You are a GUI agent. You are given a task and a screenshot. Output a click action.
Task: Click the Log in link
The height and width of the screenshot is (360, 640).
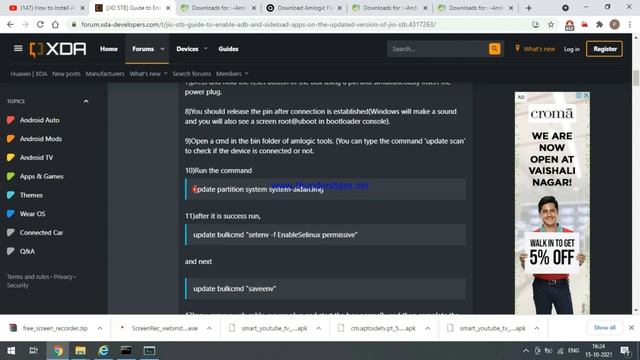571,49
